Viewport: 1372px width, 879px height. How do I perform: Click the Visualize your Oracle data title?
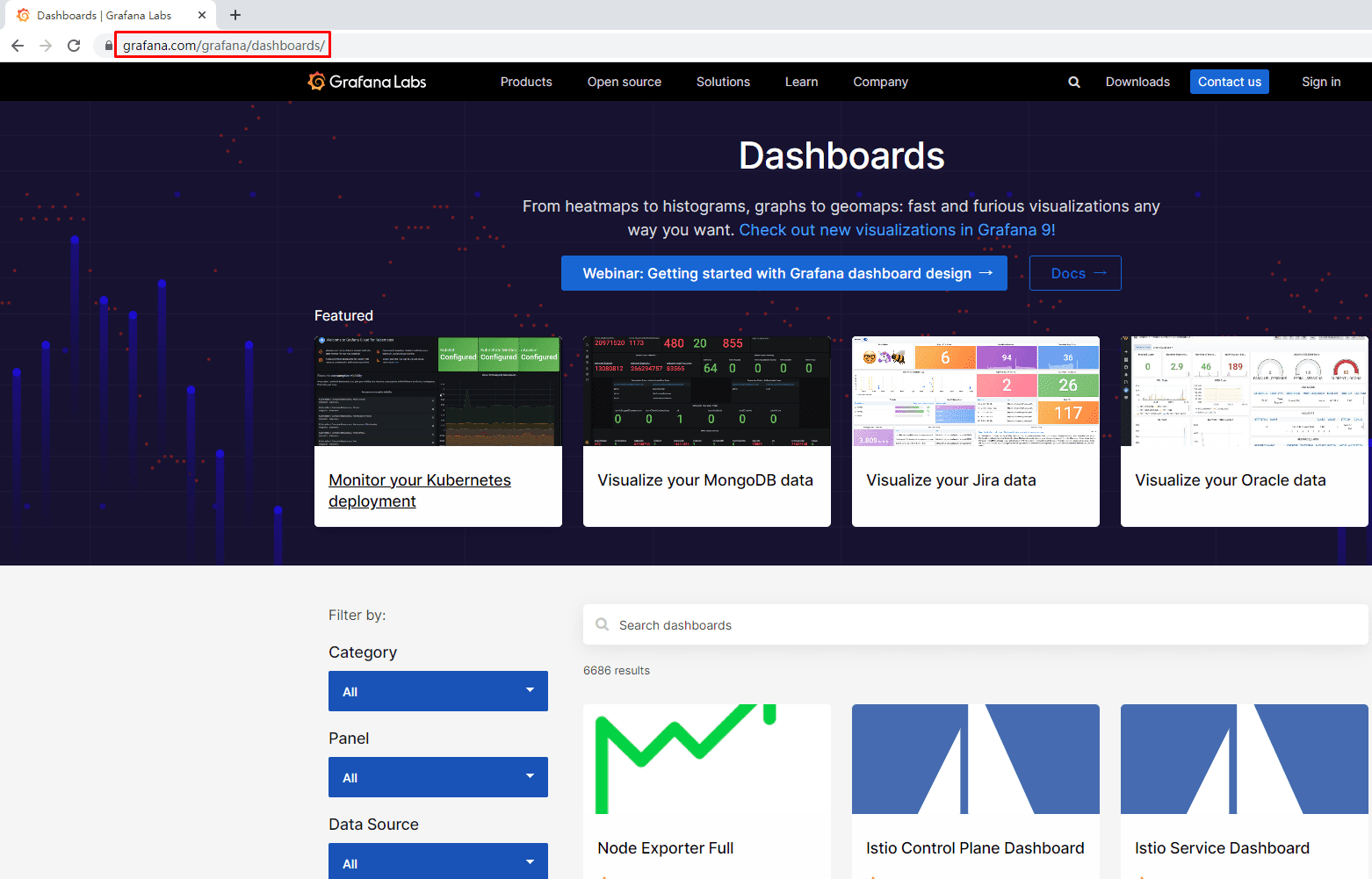[1231, 480]
